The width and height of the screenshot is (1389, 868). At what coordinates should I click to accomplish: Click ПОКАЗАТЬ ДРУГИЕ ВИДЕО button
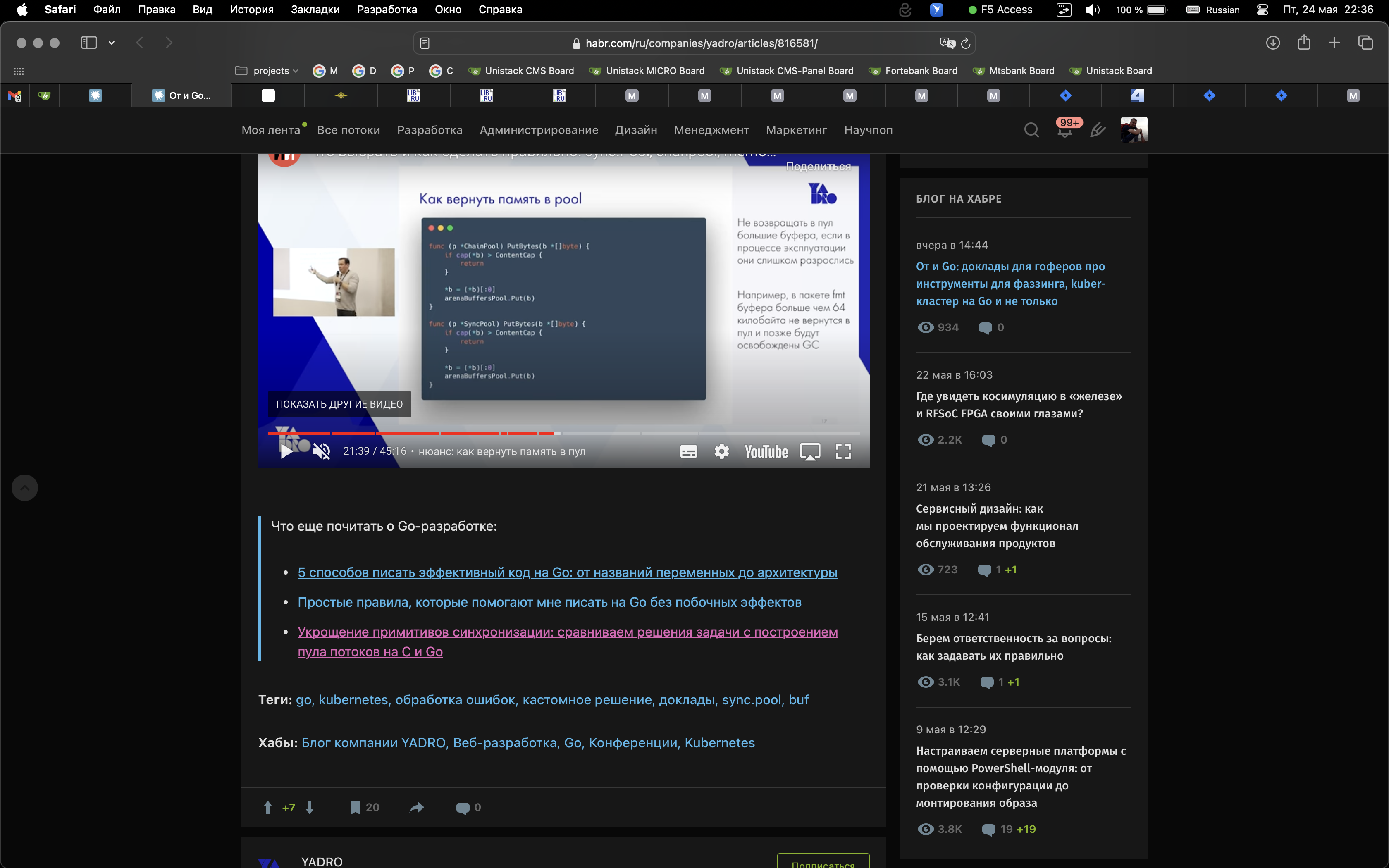pos(339,404)
